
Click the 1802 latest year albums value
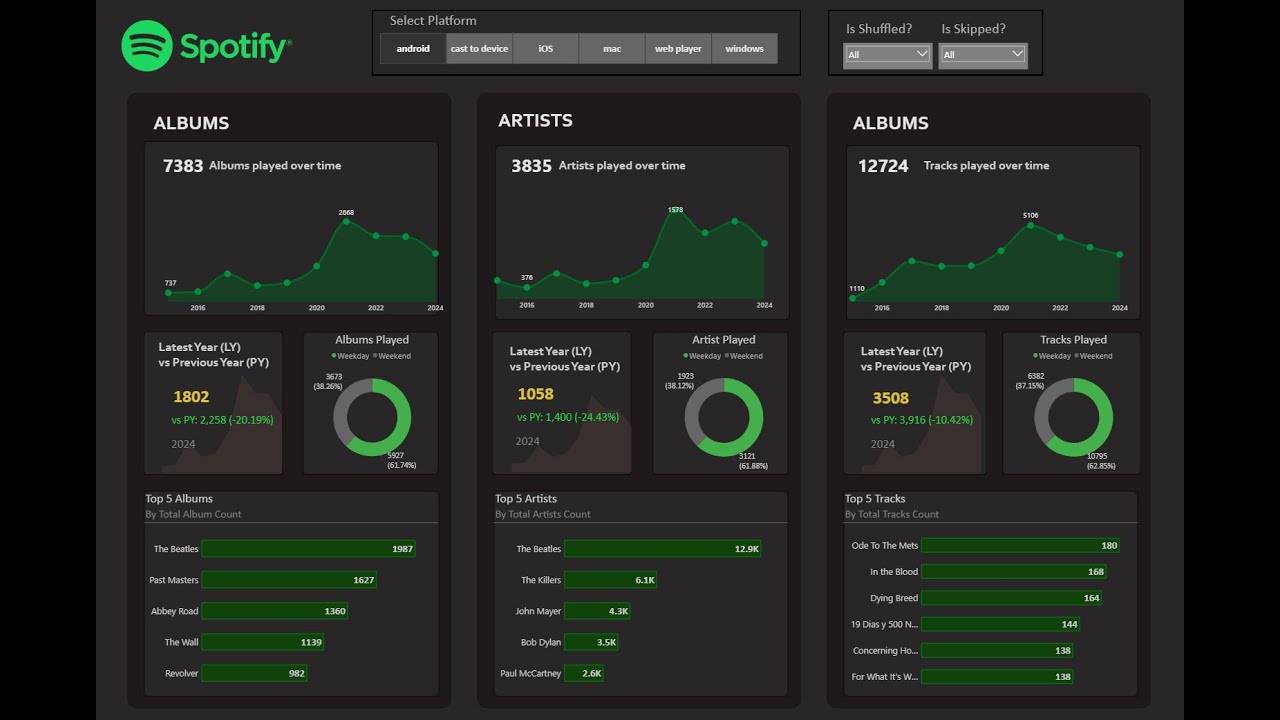(191, 397)
